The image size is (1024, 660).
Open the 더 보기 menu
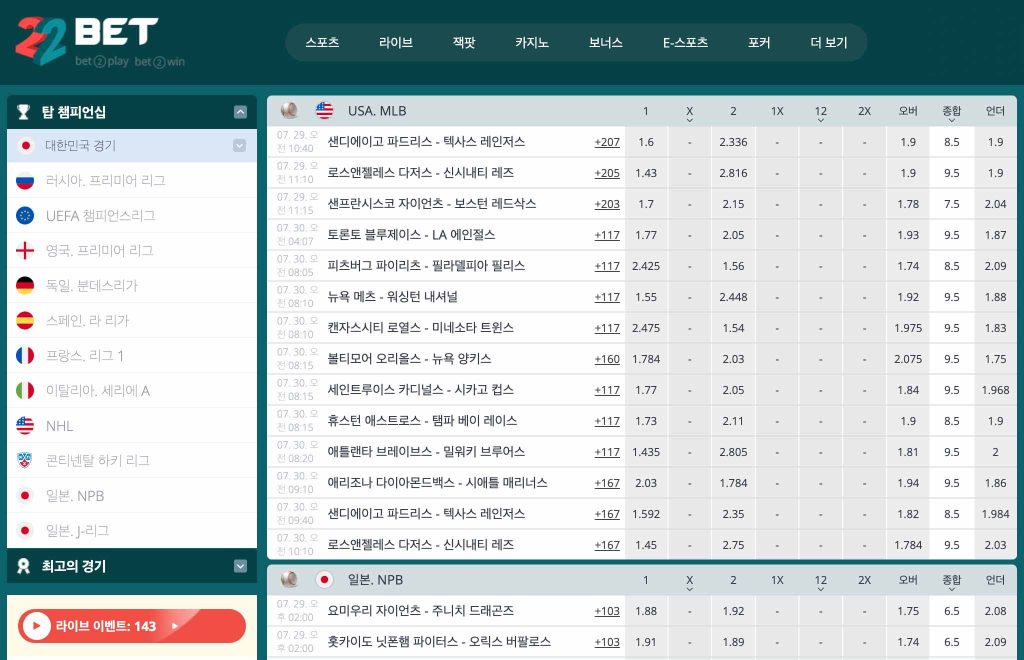point(829,42)
